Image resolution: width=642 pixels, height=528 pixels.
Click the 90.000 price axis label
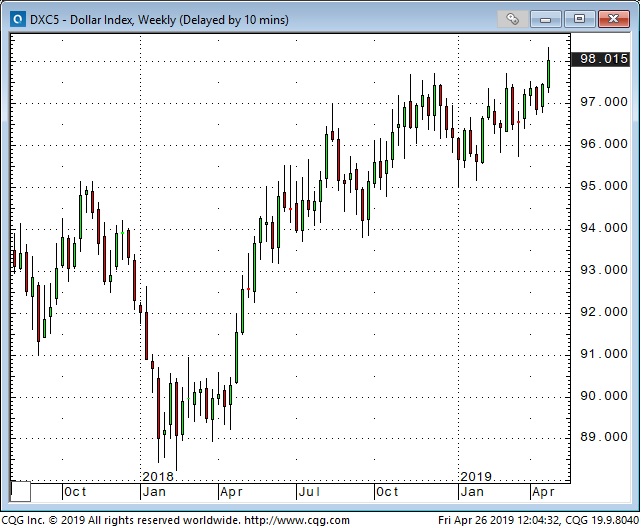coord(604,396)
